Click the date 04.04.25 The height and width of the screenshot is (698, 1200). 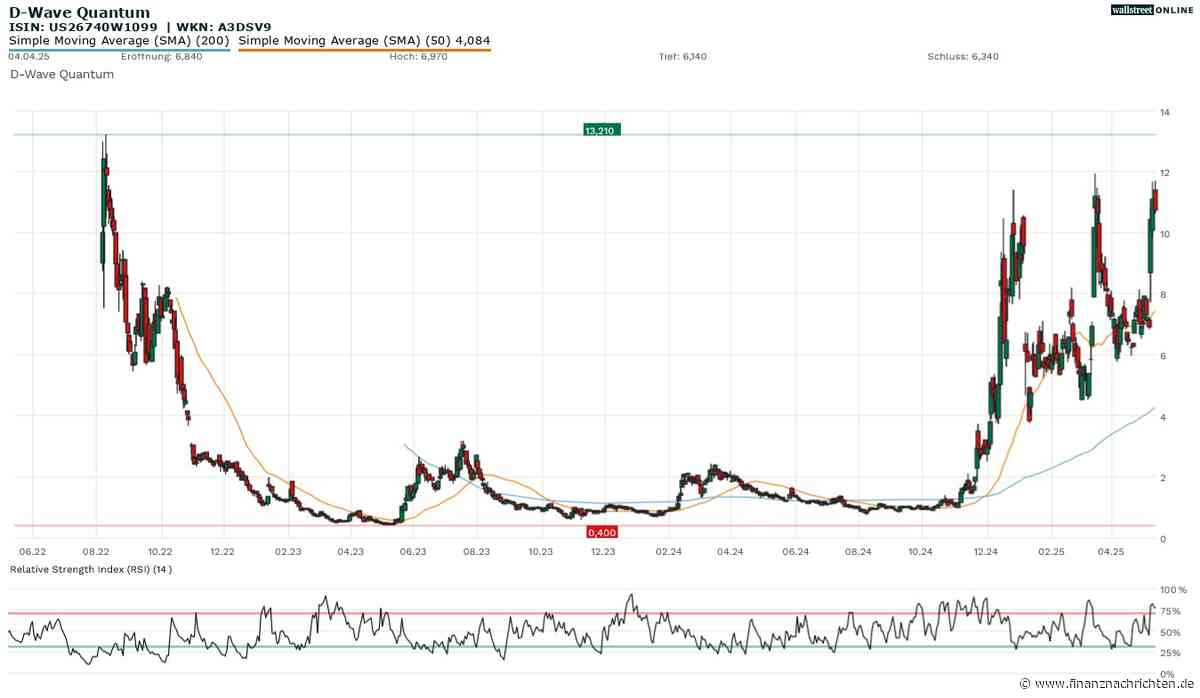click(29, 56)
